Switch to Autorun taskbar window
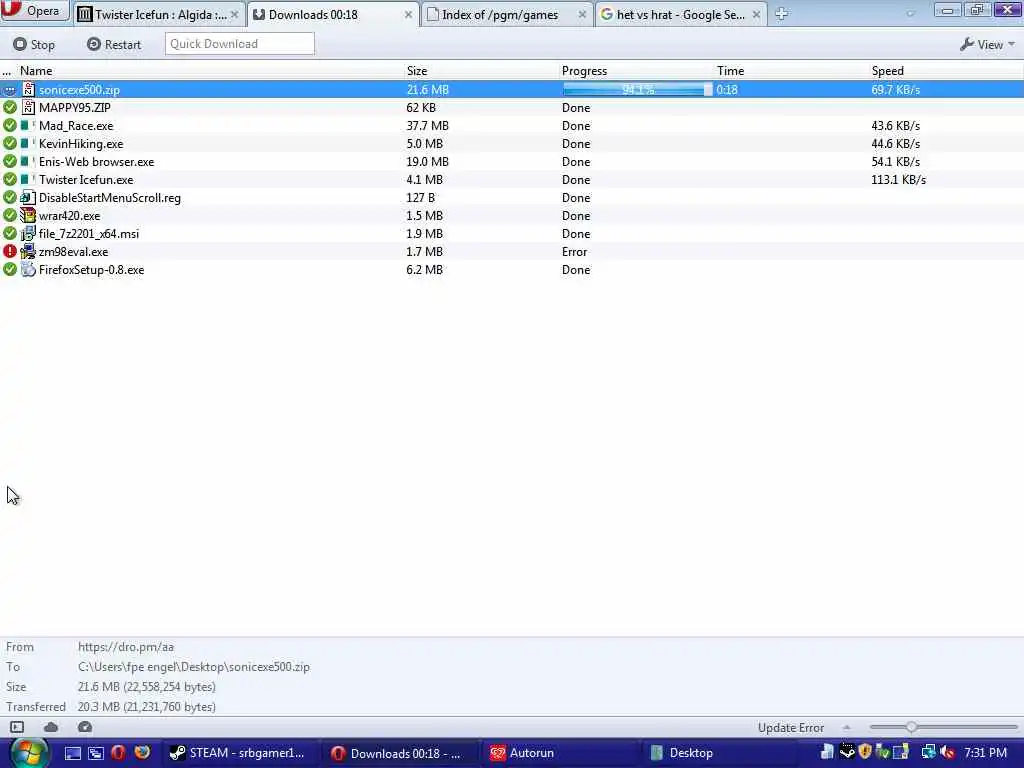 (x=561, y=753)
